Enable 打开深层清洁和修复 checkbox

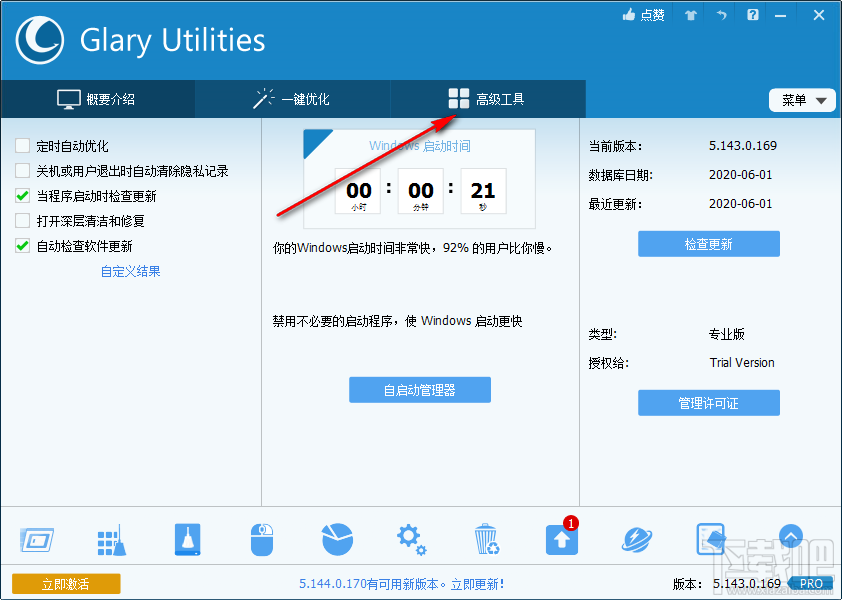(22, 221)
